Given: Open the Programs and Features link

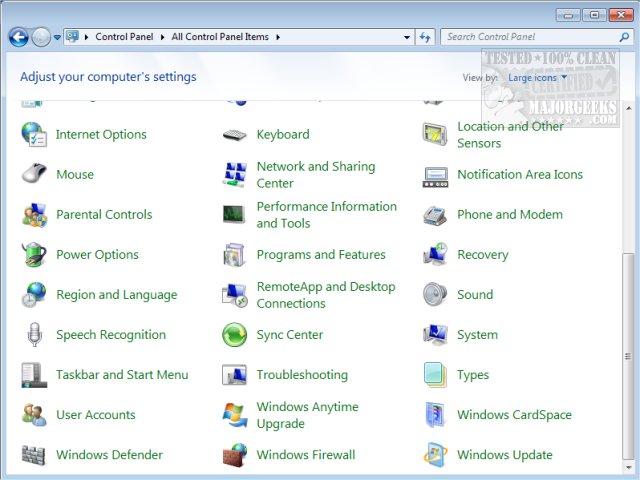Looking at the screenshot, I should pos(321,255).
